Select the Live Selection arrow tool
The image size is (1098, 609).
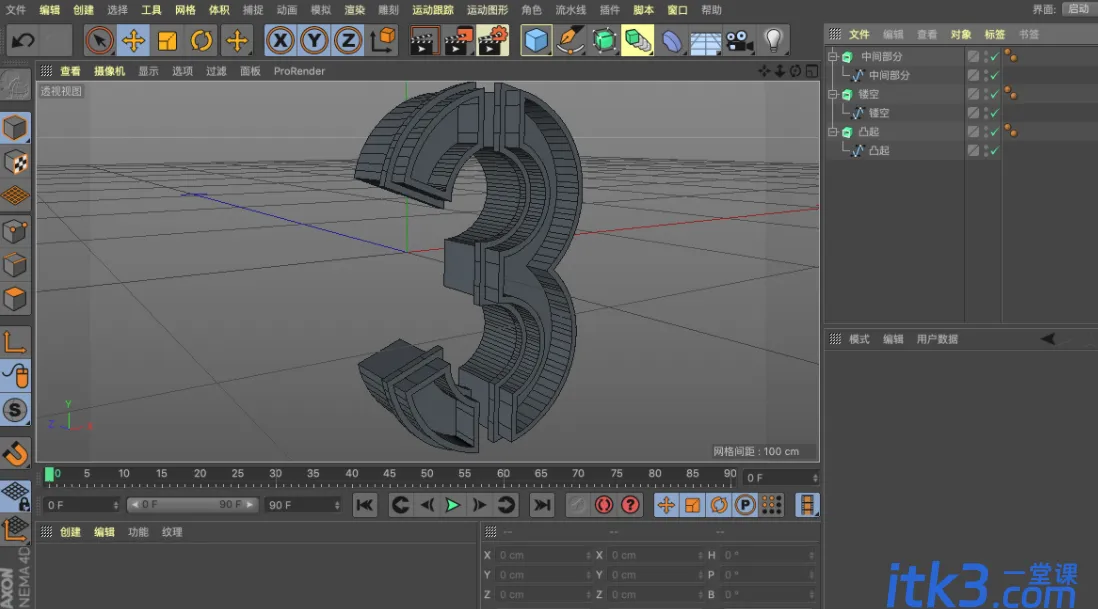tap(99, 41)
